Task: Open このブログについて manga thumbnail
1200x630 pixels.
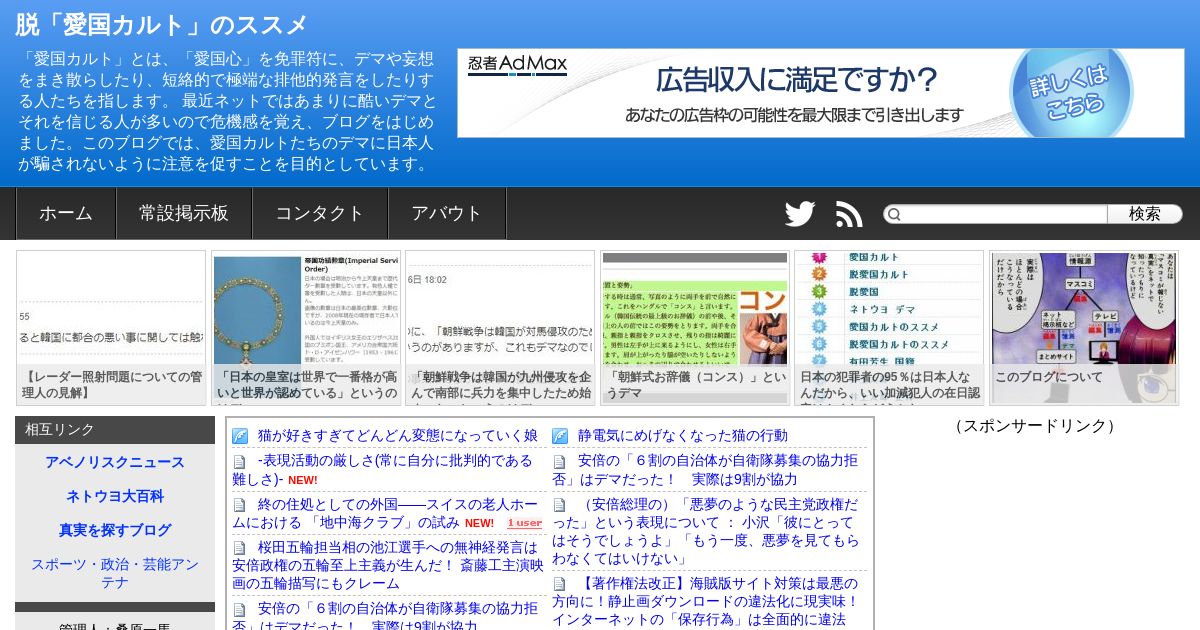Action: (1084, 328)
